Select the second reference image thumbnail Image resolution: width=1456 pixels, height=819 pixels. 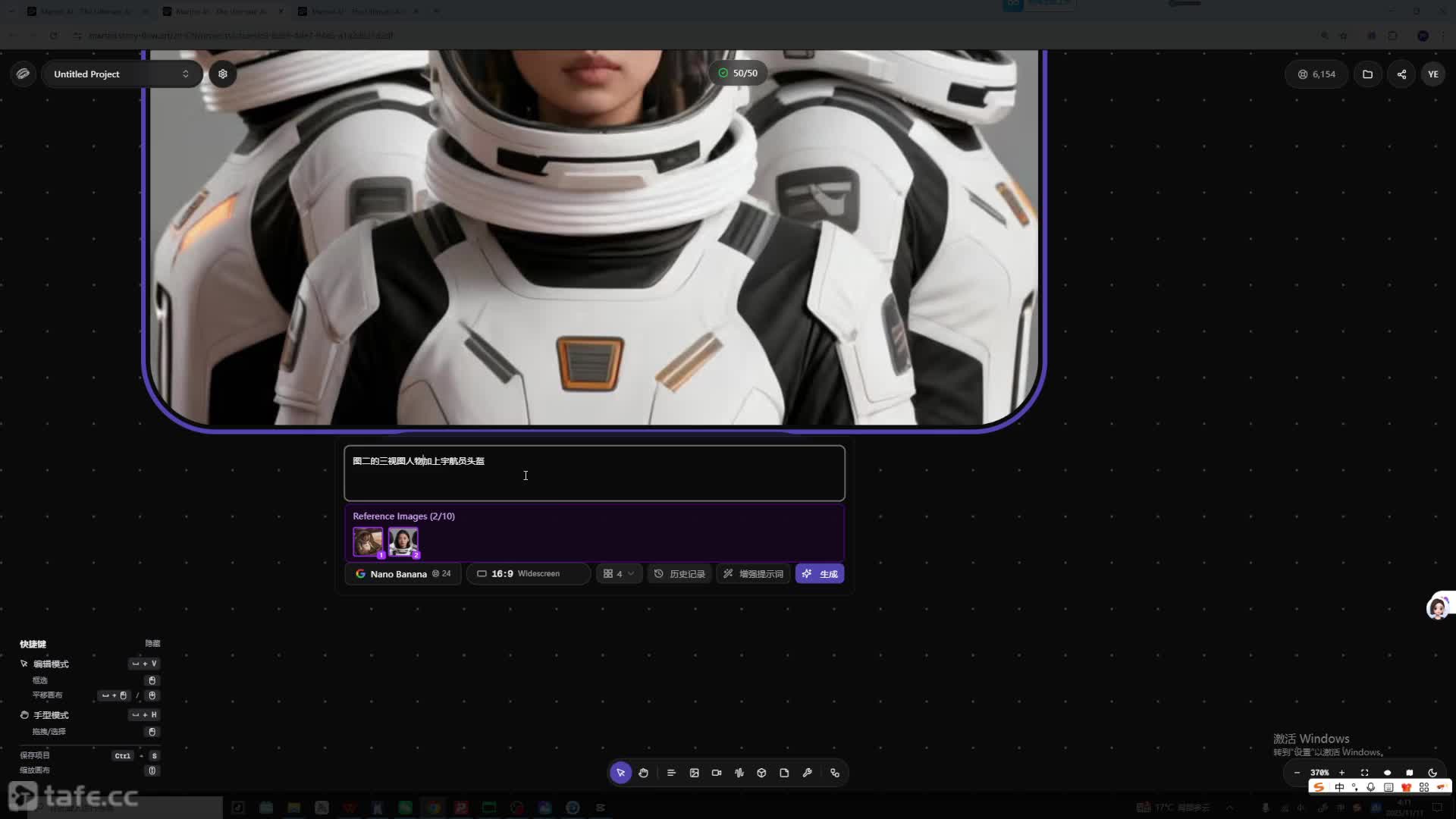coord(403,541)
